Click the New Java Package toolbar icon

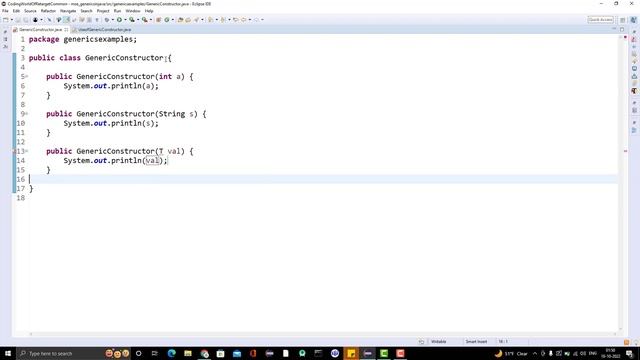point(159,20)
